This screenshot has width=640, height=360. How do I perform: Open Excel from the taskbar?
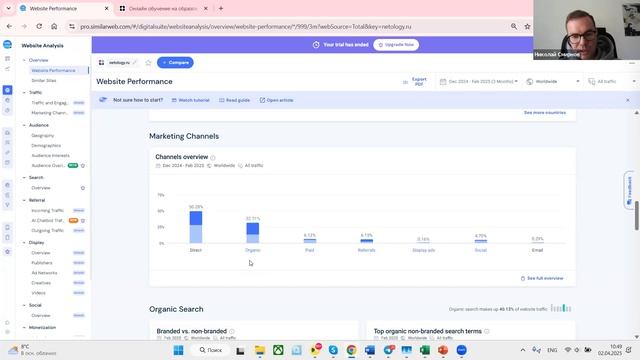point(424,350)
